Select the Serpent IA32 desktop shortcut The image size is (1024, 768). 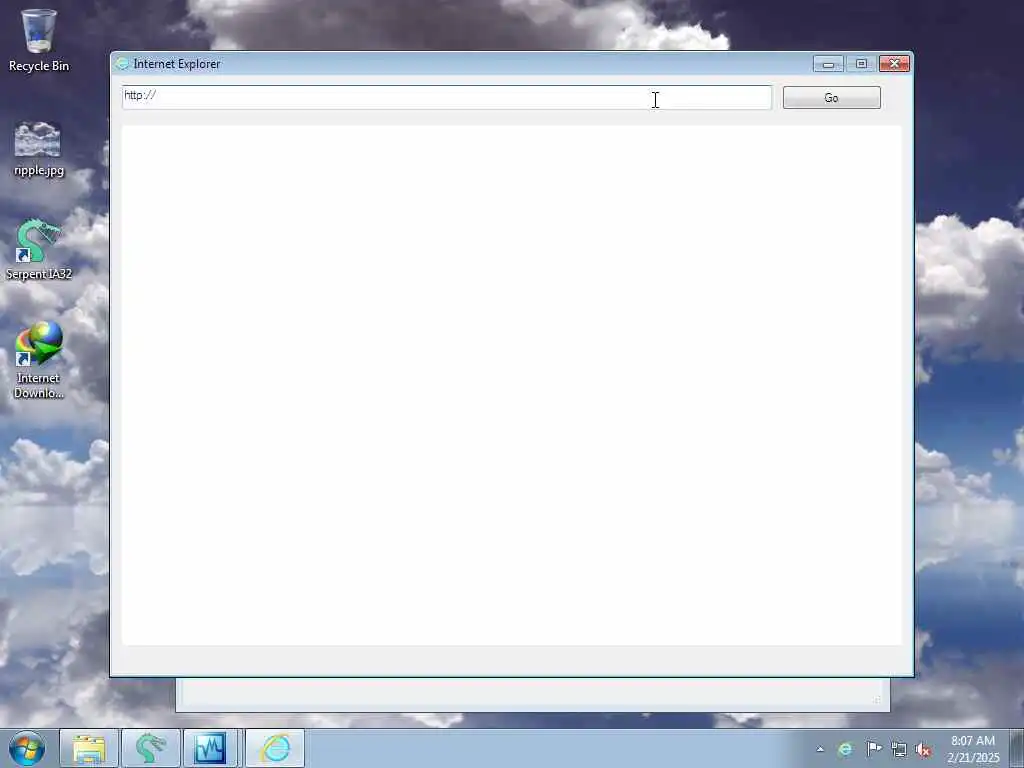39,250
